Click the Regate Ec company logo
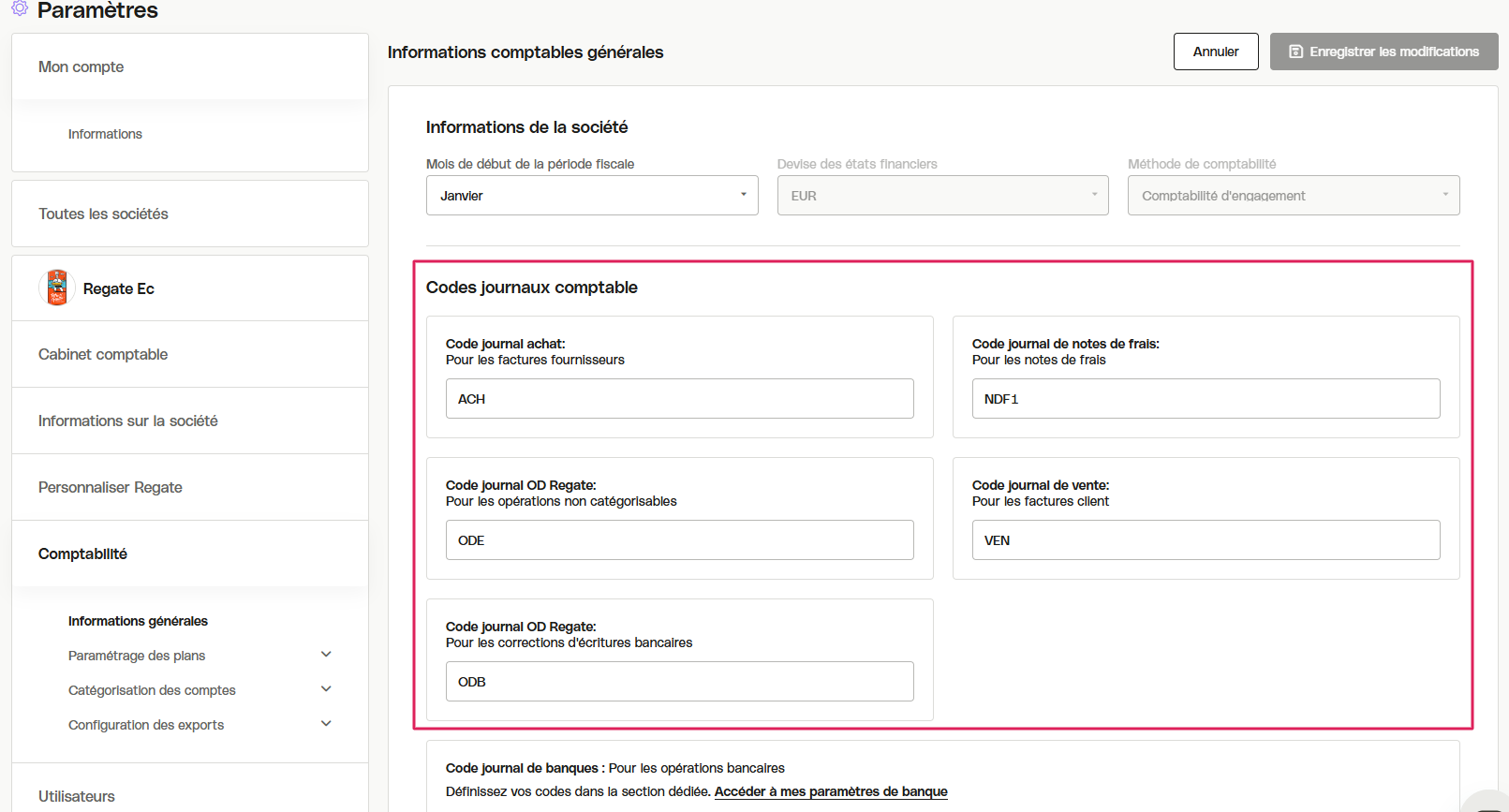 pyautogui.click(x=57, y=288)
